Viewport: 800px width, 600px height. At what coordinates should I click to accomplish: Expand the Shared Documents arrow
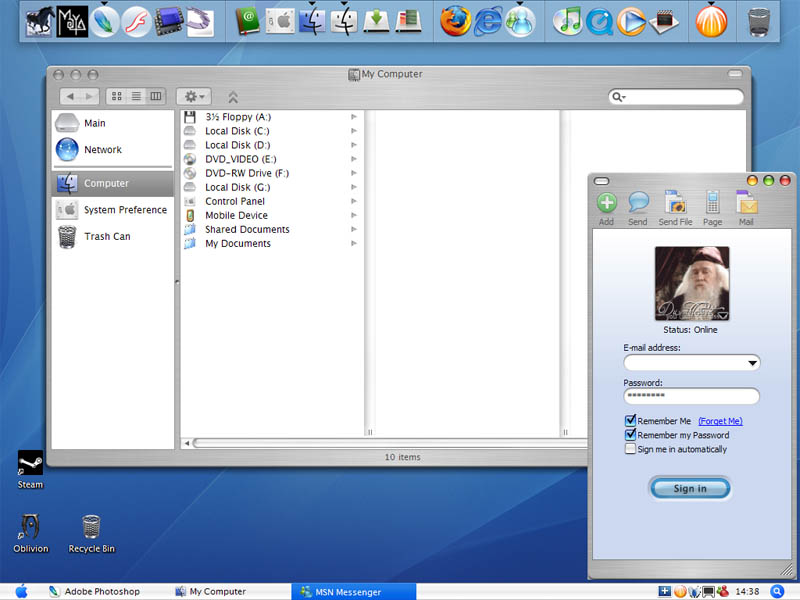coord(354,229)
